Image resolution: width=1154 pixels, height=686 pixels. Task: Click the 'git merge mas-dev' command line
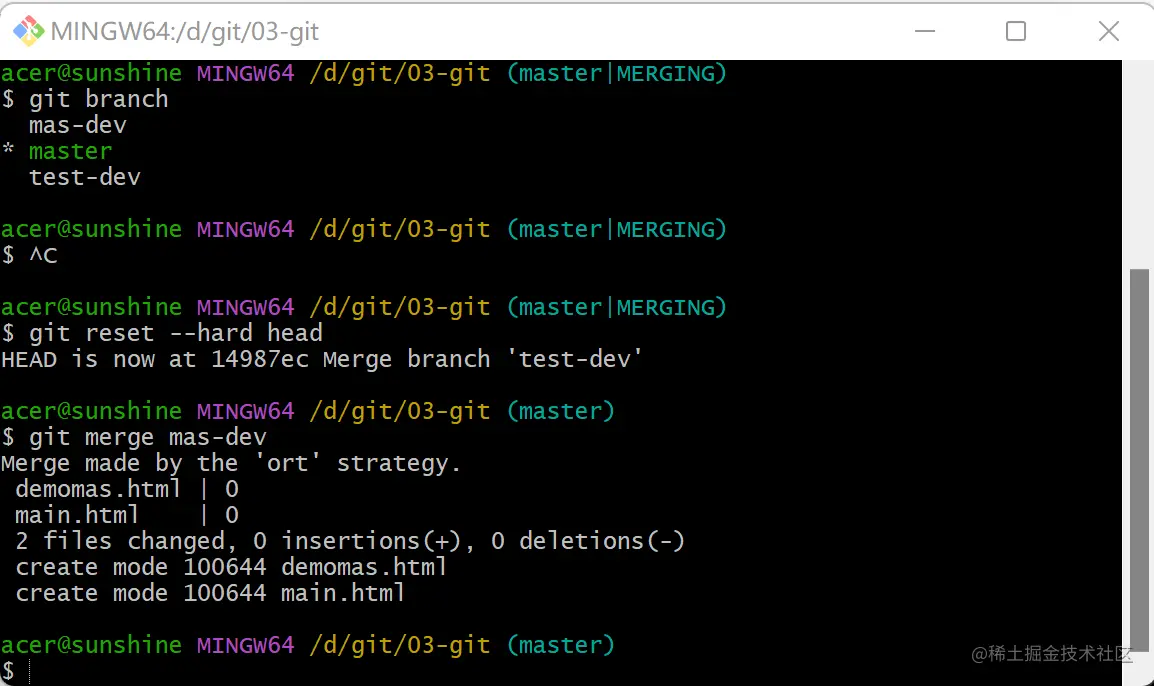[147, 437]
